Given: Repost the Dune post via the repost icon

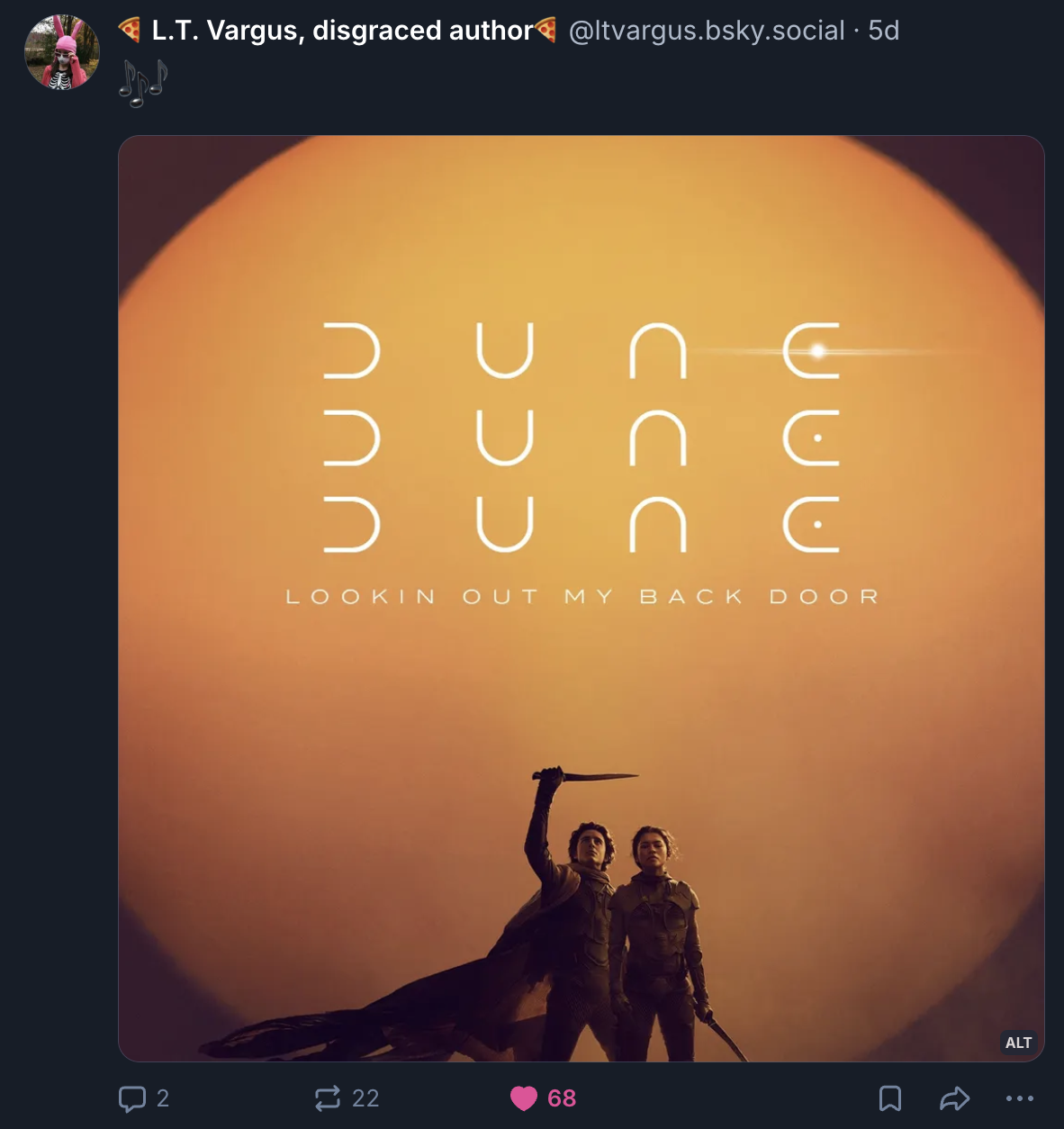Looking at the screenshot, I should (326, 1098).
